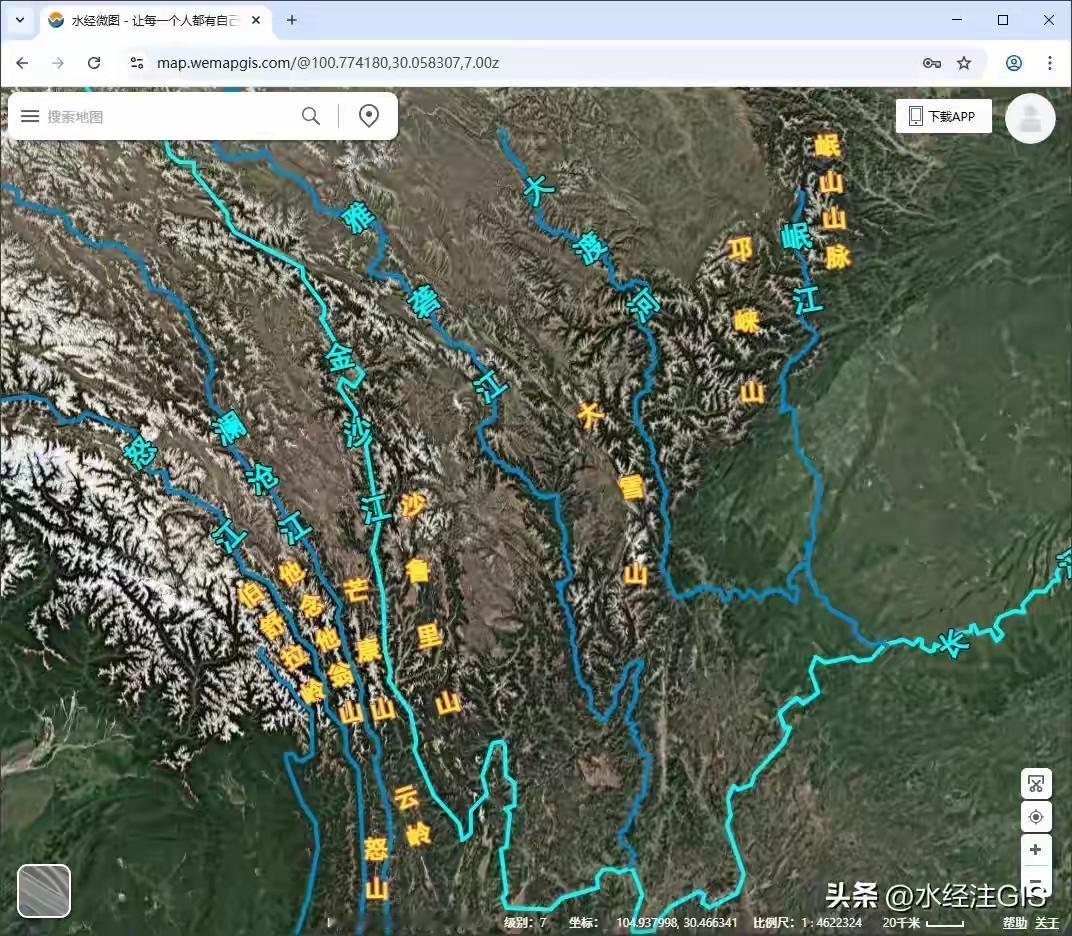The image size is (1072, 936).
Task: Open a new browser tab
Action: (292, 21)
